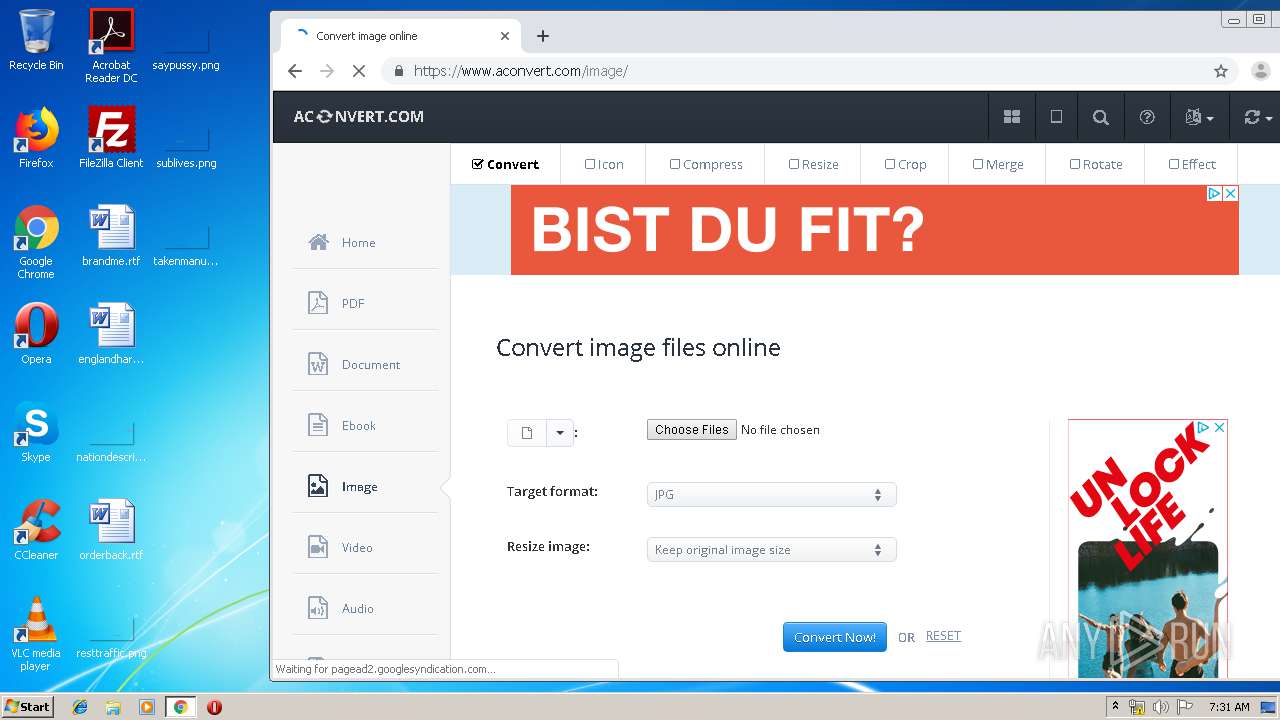The image size is (1280, 720).
Task: Check the Crop option
Action: click(905, 164)
